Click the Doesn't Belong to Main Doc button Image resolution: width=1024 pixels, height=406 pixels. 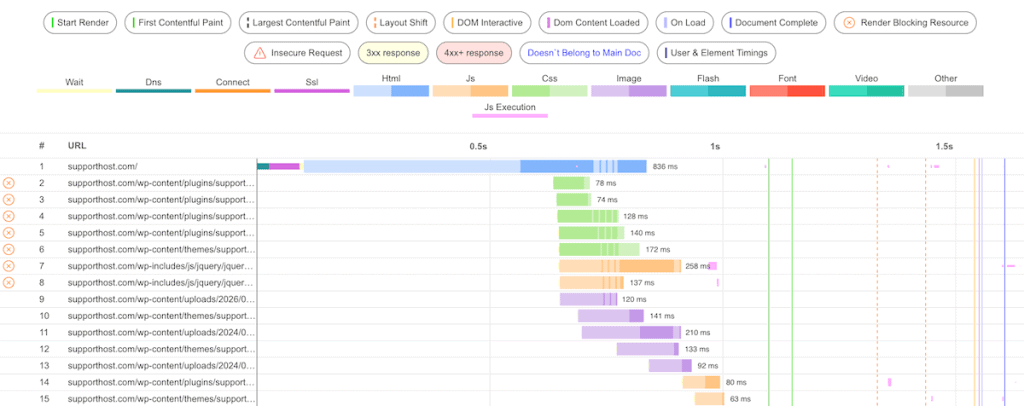pyautogui.click(x=584, y=53)
